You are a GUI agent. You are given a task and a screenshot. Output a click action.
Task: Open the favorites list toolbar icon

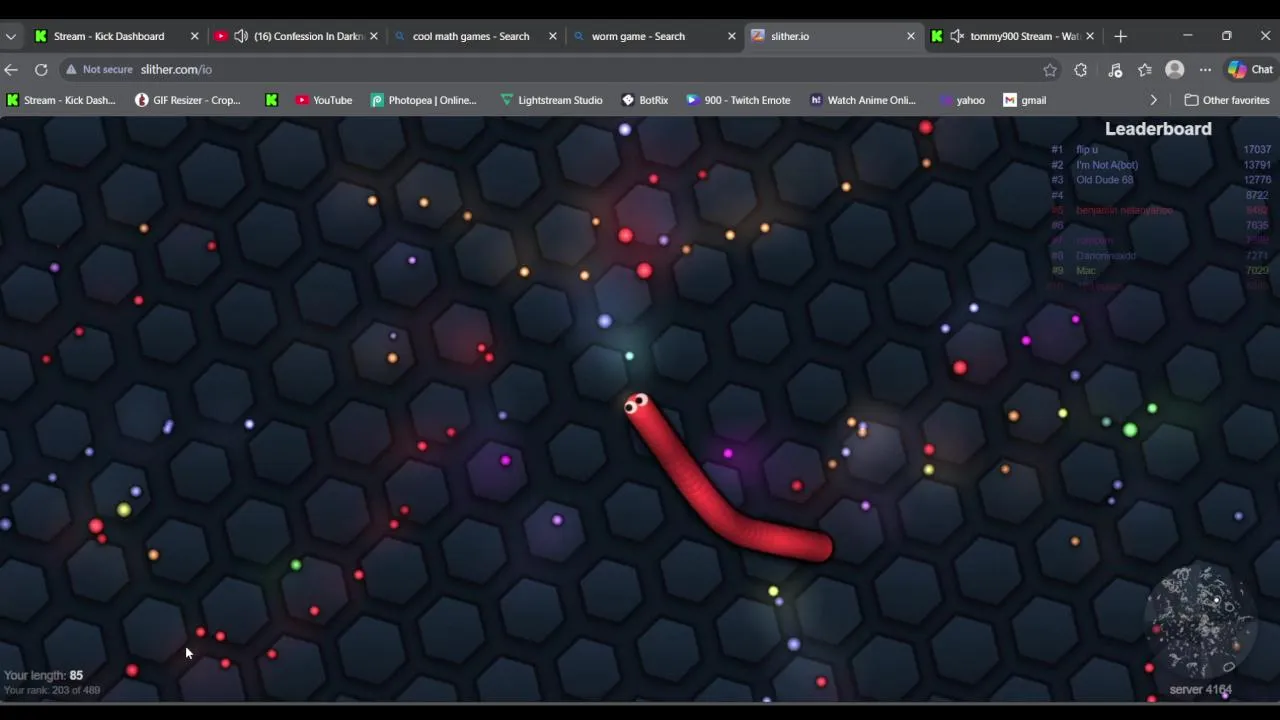click(1145, 70)
